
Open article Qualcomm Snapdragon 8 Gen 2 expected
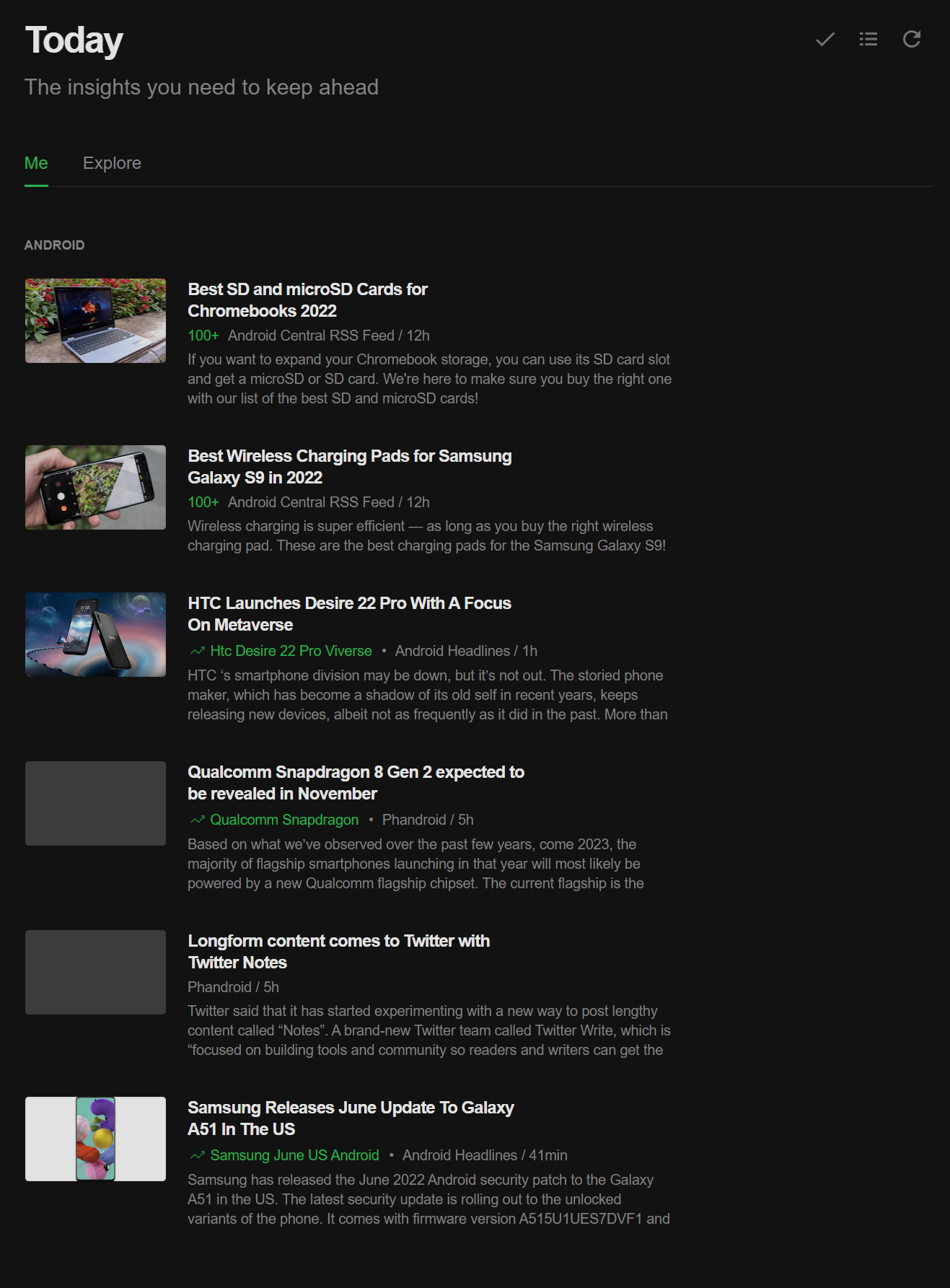[356, 783]
